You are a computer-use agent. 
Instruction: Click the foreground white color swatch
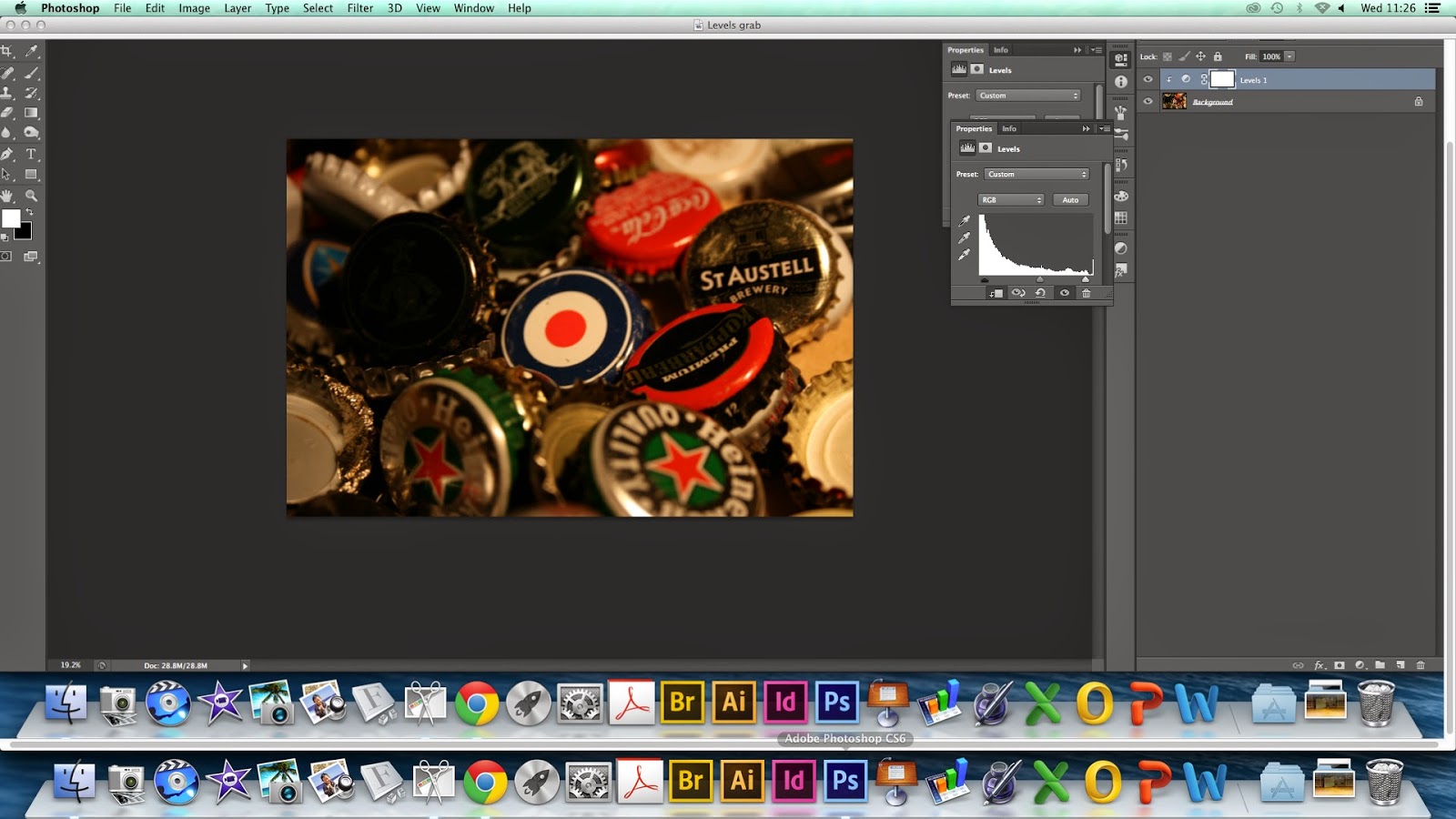click(x=11, y=218)
